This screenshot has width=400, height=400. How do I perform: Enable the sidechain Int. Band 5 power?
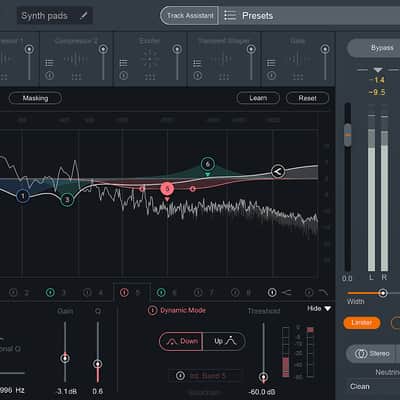pyautogui.click(x=180, y=376)
